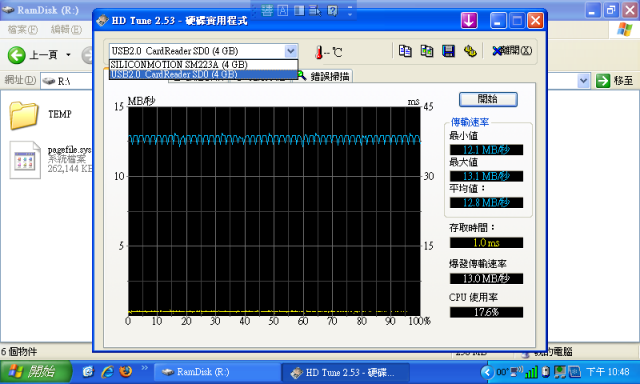Click the first language bar input method icon
Viewport: 640px width, 384px height.
(x=267, y=11)
